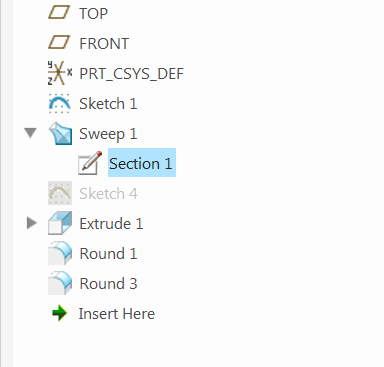Select the Extrude 1 cube icon
Viewport: 384px width, 367px height.
60,223
